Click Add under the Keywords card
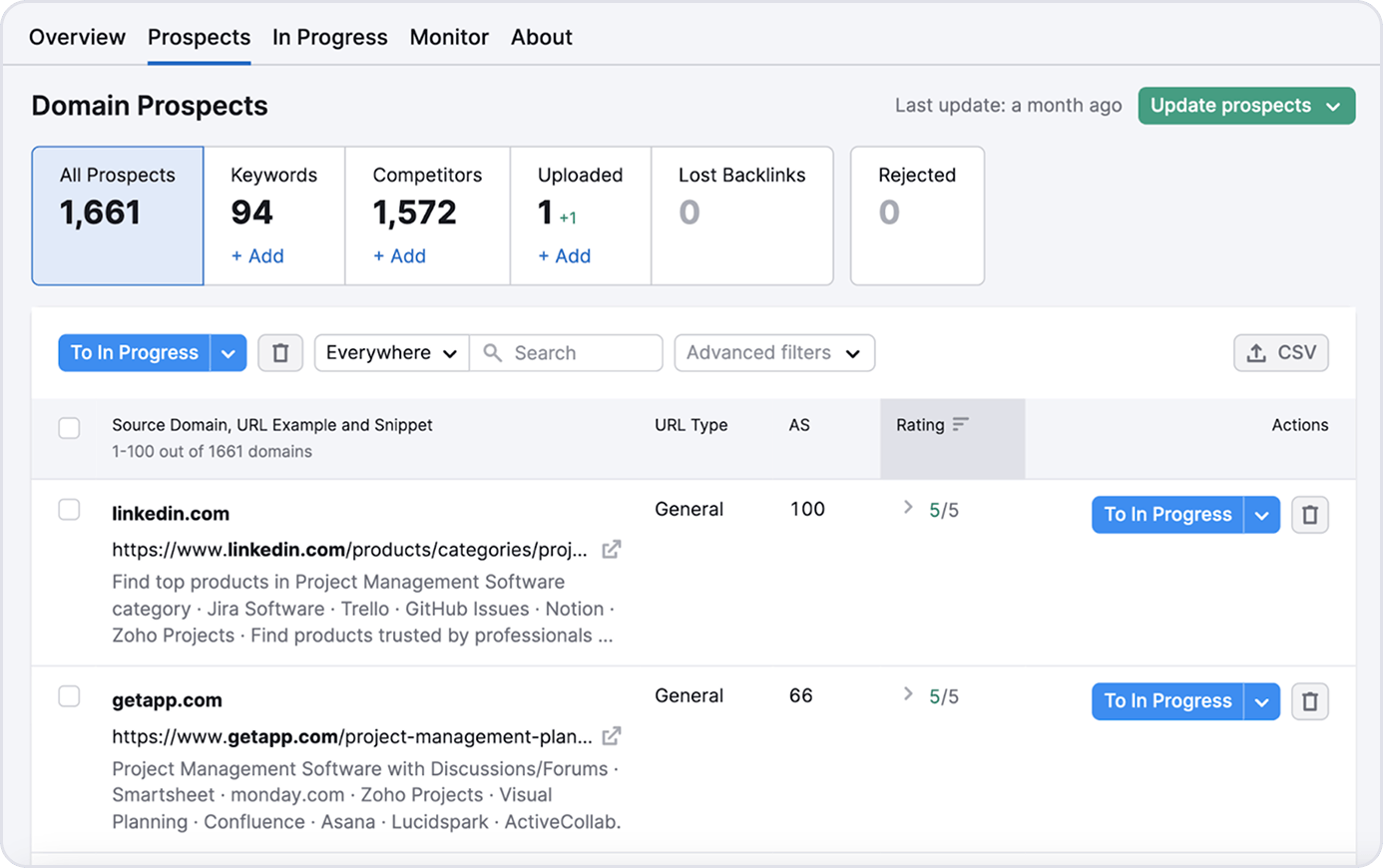This screenshot has width=1383, height=868. (257, 255)
